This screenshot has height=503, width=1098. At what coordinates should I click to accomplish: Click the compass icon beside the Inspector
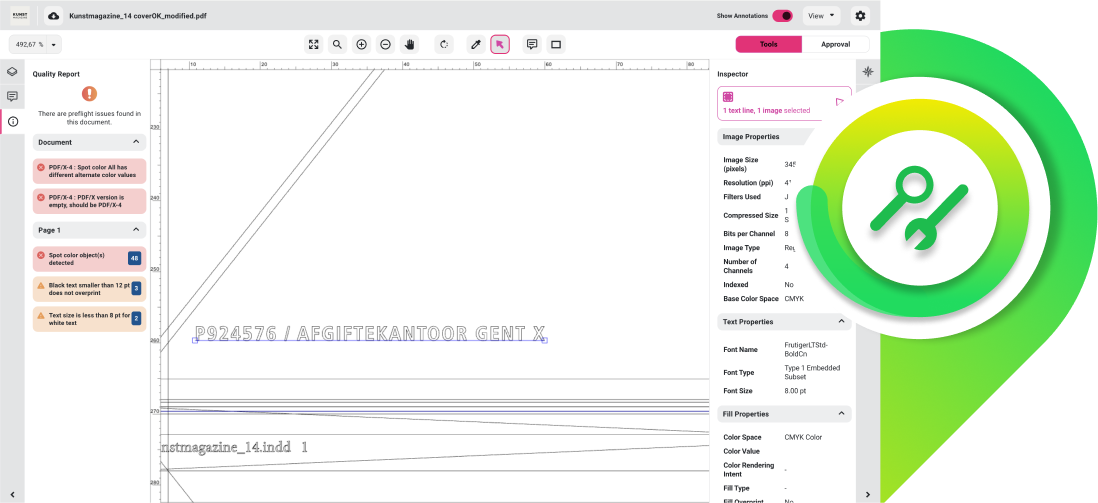point(868,71)
